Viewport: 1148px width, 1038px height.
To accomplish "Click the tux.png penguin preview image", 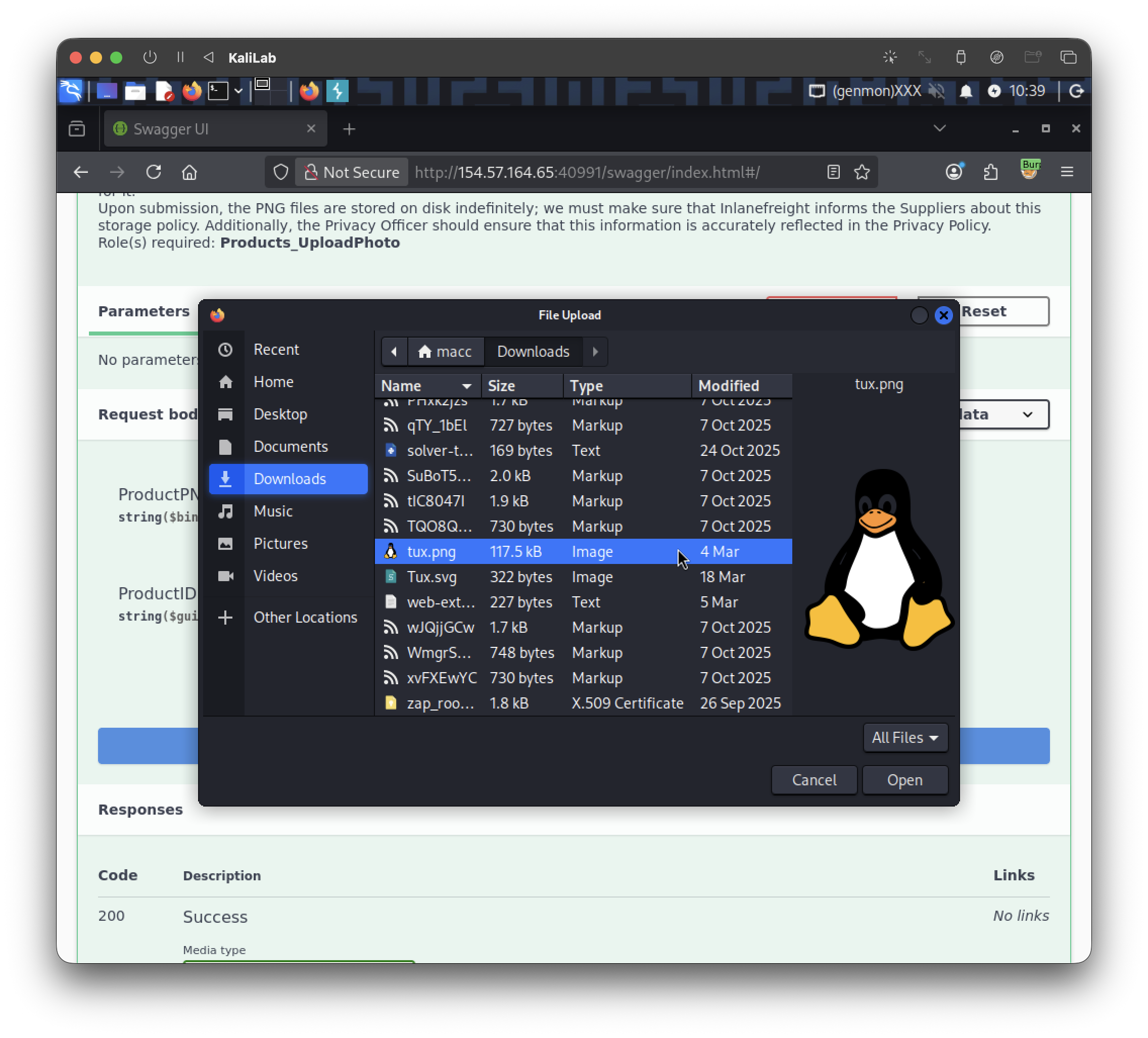I will (x=879, y=559).
